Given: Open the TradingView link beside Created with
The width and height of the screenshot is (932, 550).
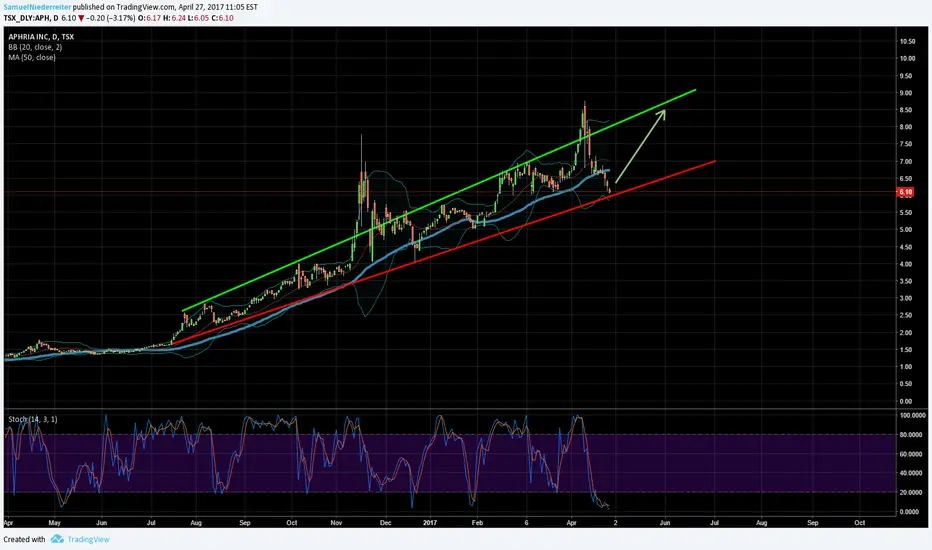Looking at the screenshot, I should point(88,539).
